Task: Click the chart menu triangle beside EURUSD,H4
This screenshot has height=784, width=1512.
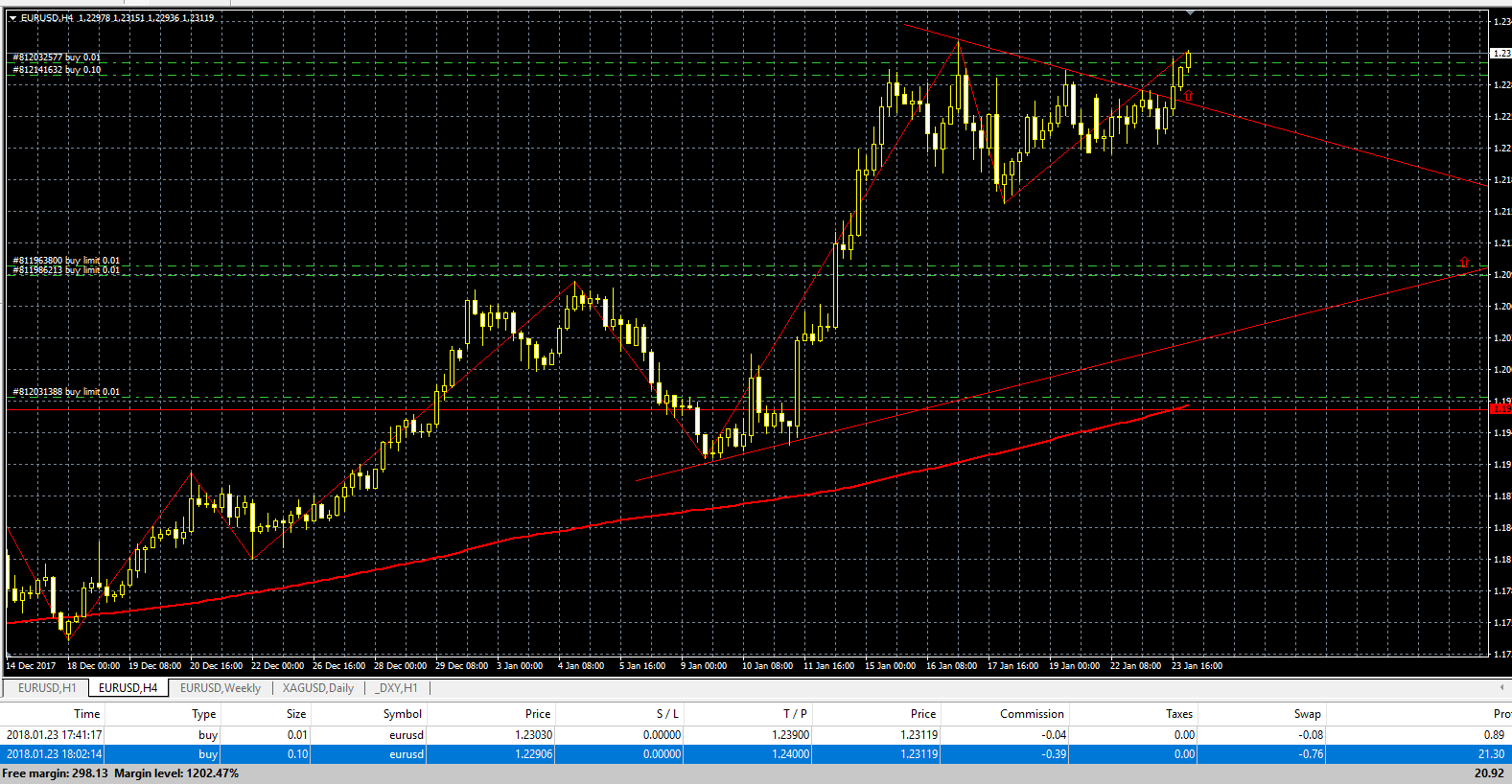Action: pyautogui.click(x=12, y=17)
